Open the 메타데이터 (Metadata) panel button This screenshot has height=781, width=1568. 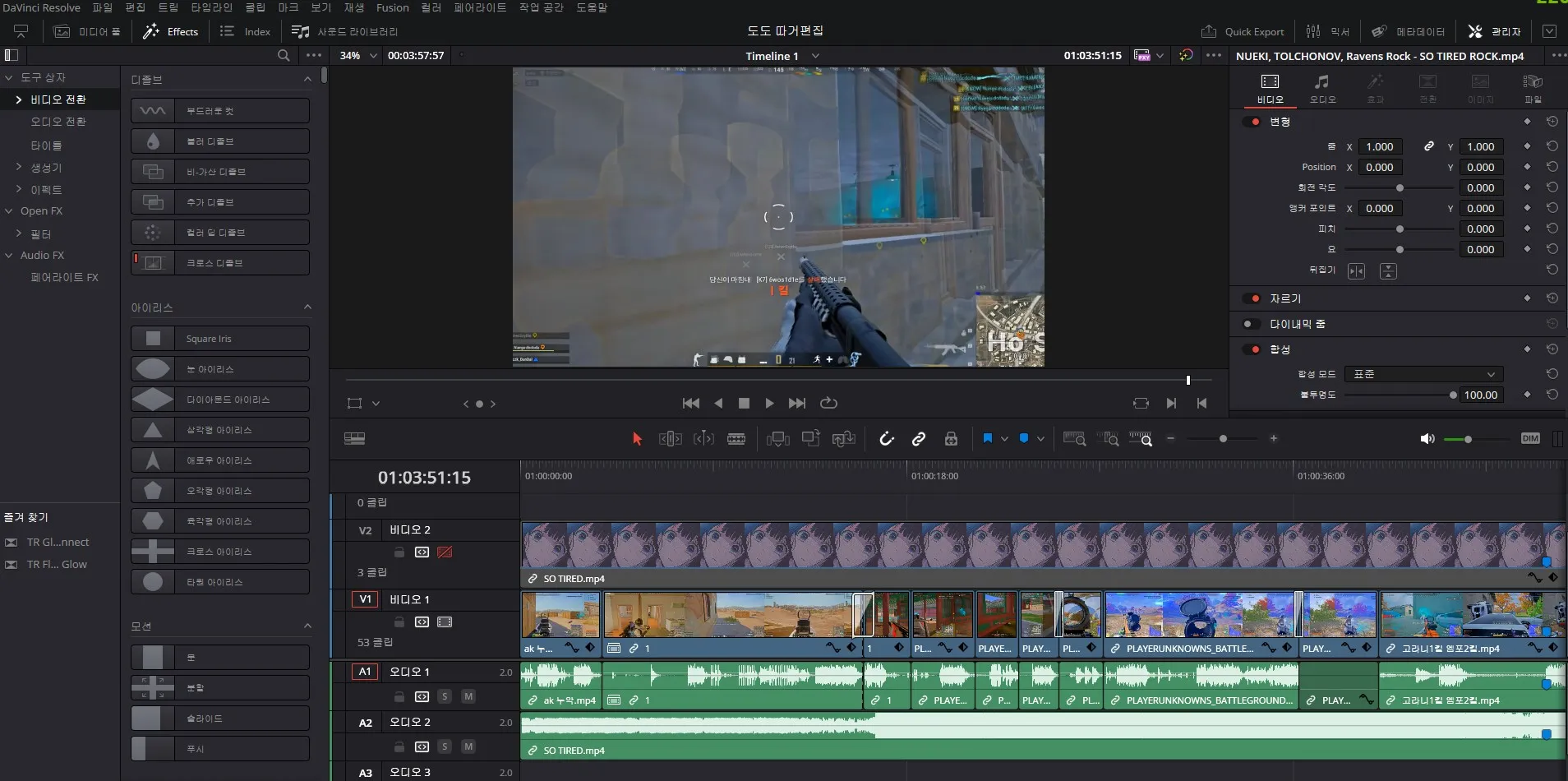[x=1408, y=31]
